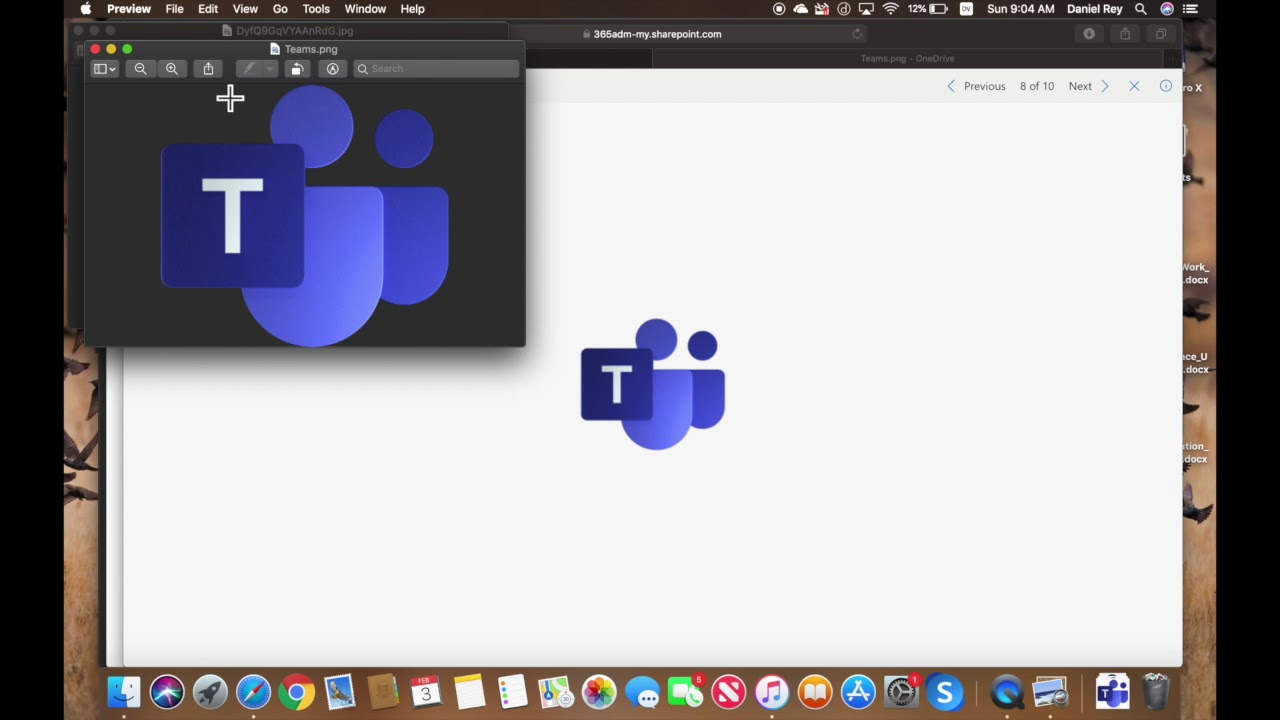Open Reminders from the Dock
Screen dimensions: 1280x720
(512, 691)
